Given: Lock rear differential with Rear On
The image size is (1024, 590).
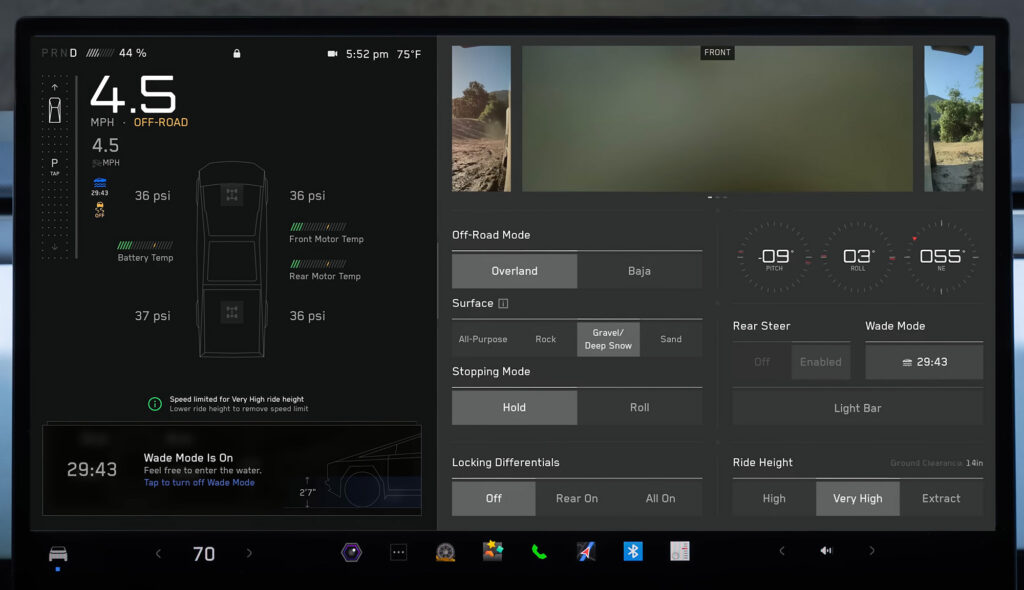Looking at the screenshot, I should click(577, 498).
